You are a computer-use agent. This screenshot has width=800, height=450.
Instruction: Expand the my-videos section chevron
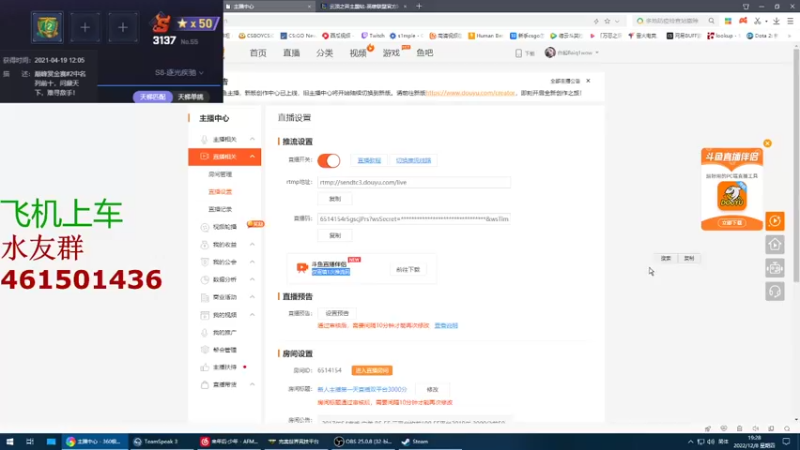[252, 315]
